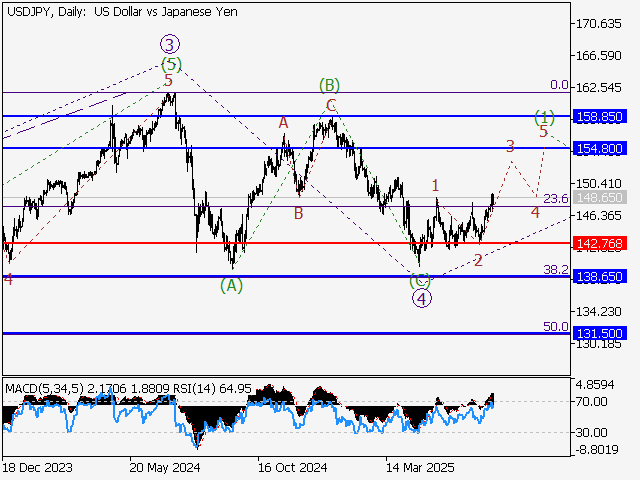Viewport: 640px width, 480px height.
Task: Click the red 142.768 price level tag
Action: [602, 243]
